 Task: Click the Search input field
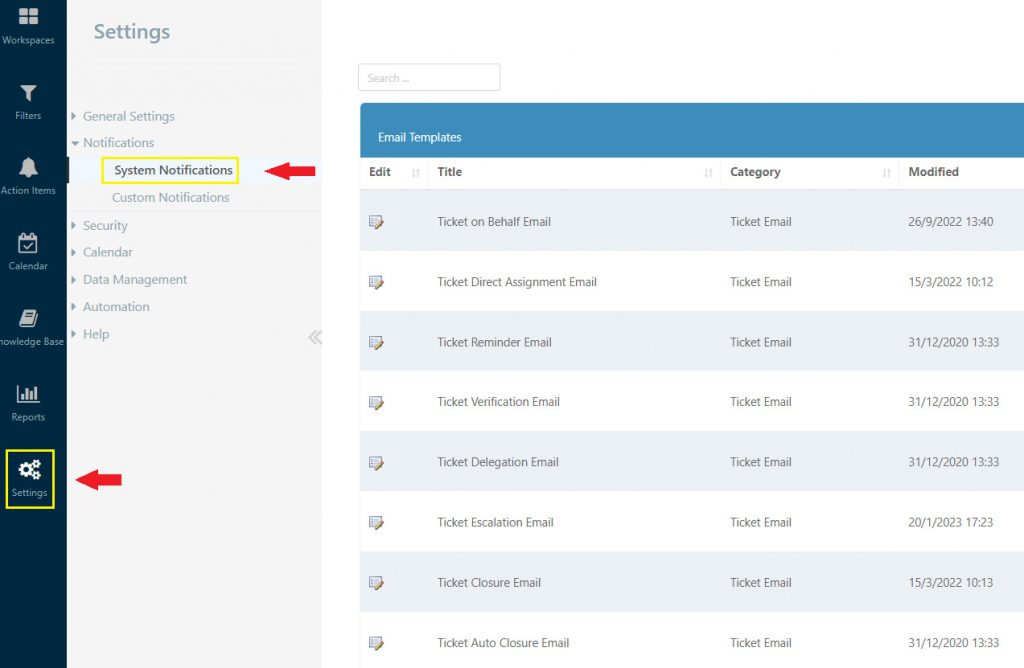[429, 78]
